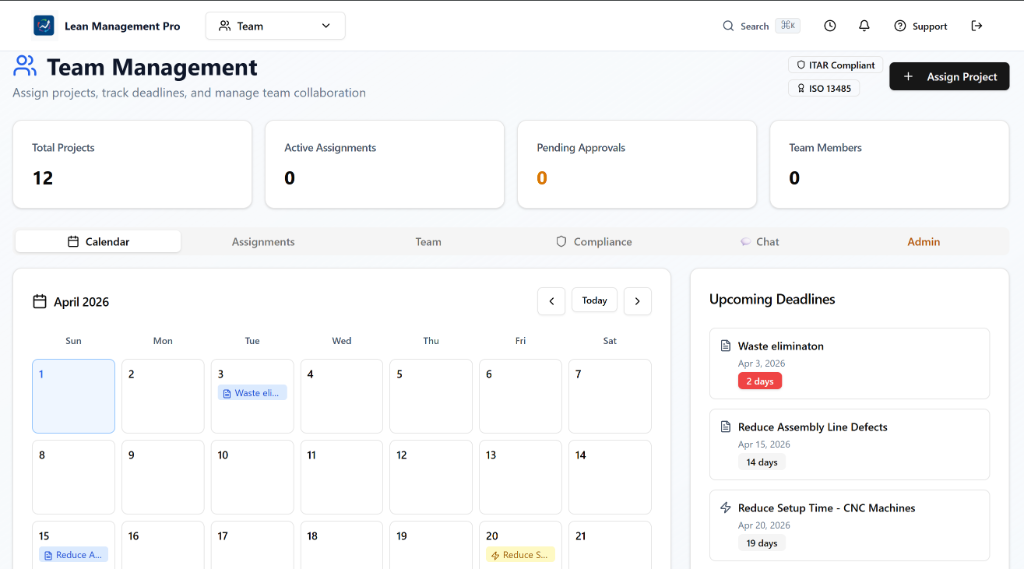Click the Upcoming Deadlines heading
The width and height of the screenshot is (1024, 569).
(x=772, y=299)
